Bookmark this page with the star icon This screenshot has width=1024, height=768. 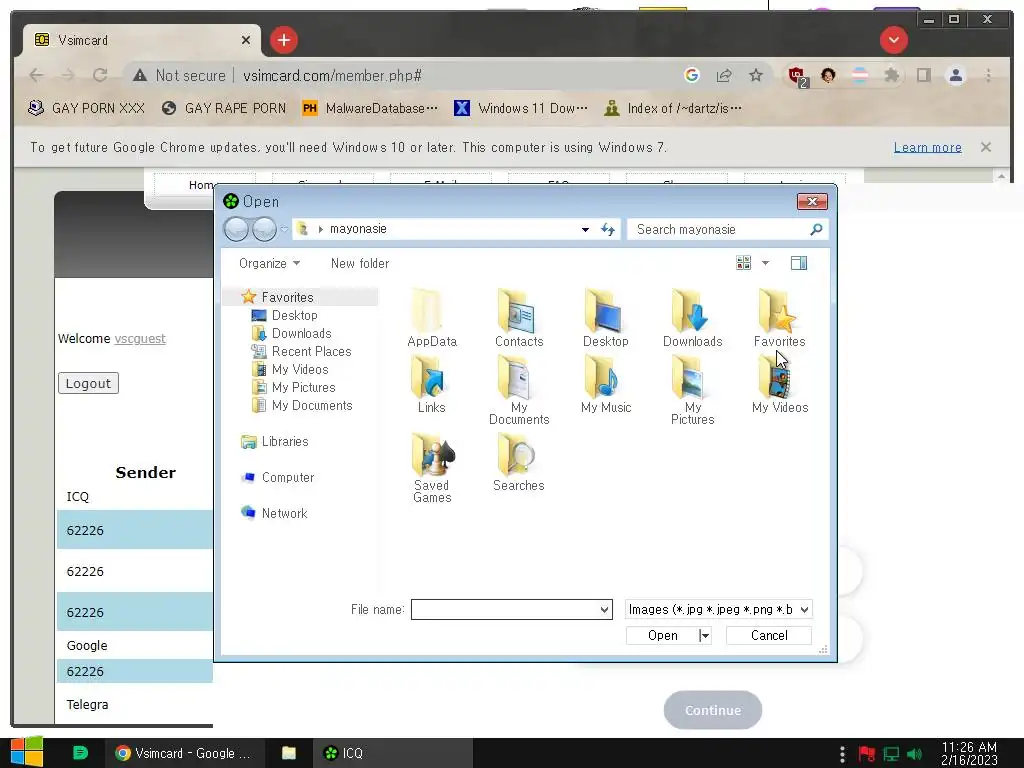pyautogui.click(x=756, y=75)
